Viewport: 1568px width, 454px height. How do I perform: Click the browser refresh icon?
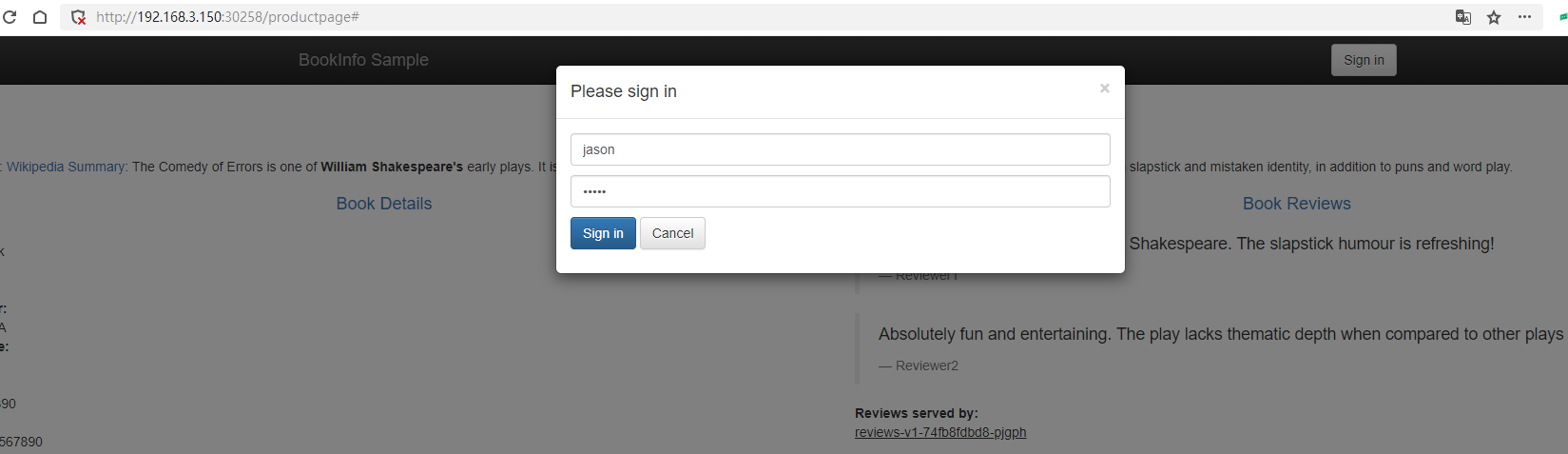[10, 17]
